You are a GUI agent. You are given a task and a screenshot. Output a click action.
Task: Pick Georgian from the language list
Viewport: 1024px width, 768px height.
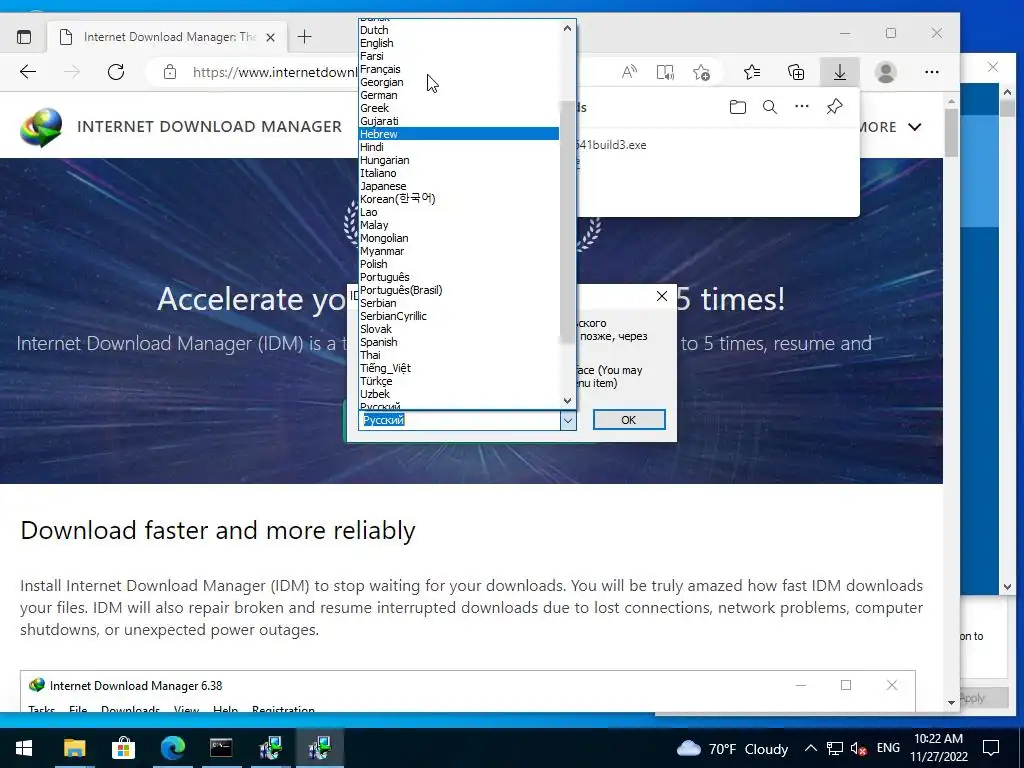click(x=459, y=82)
